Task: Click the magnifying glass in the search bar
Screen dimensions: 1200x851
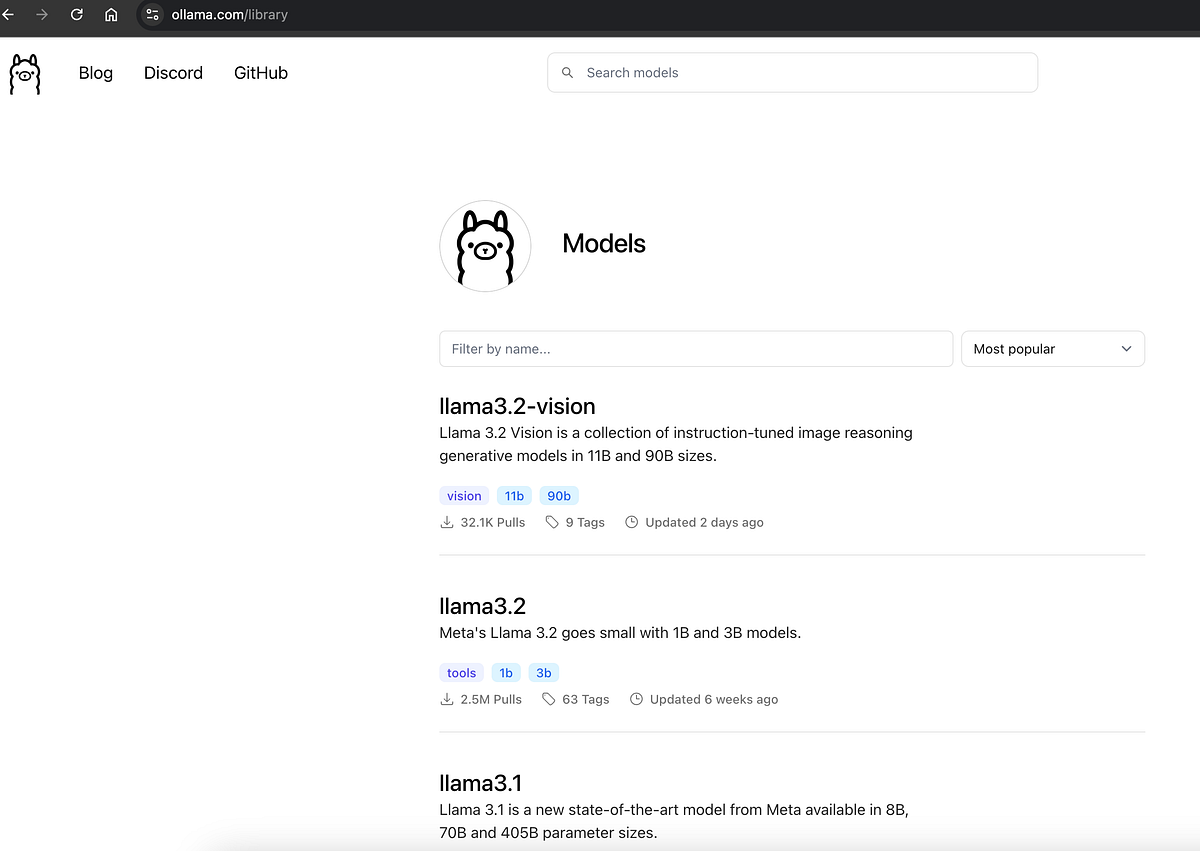Action: [567, 72]
